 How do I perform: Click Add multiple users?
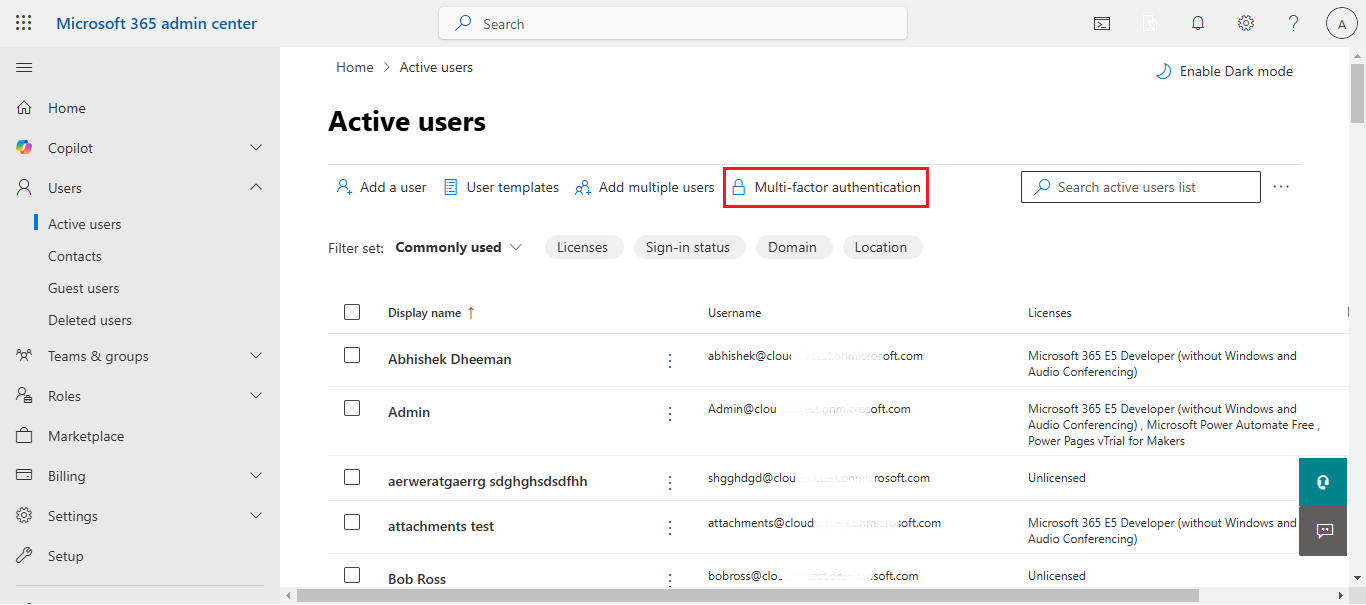tap(645, 187)
